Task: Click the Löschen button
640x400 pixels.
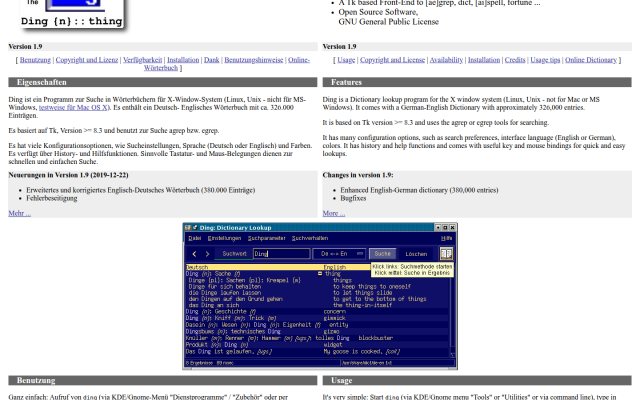Action: click(x=416, y=254)
